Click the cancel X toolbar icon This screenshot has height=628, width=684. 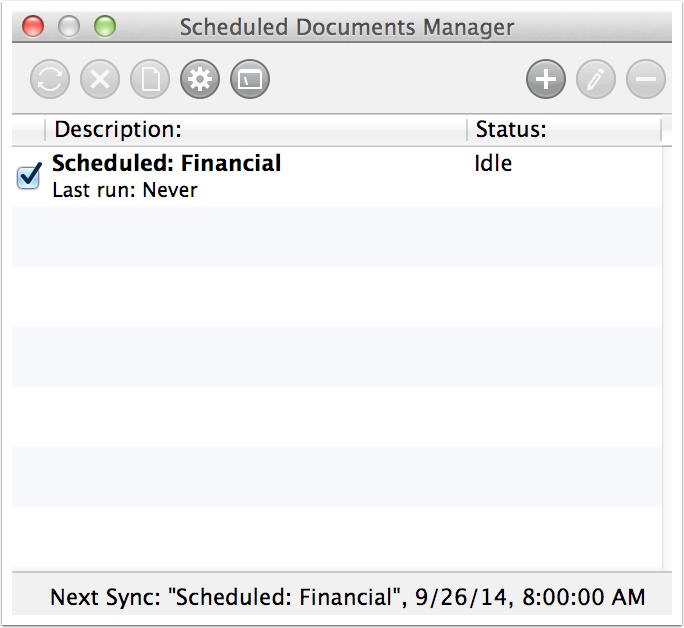(x=100, y=79)
